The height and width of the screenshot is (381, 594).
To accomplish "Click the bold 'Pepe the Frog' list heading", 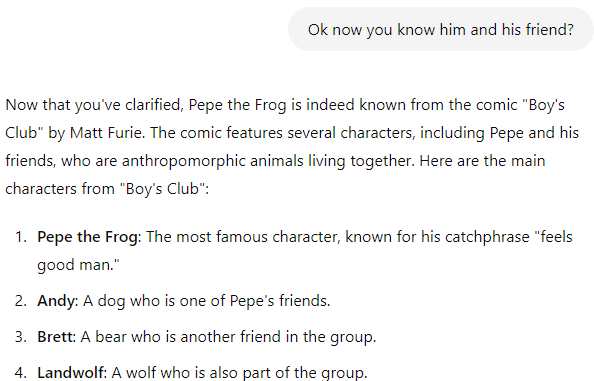I will [x=89, y=237].
